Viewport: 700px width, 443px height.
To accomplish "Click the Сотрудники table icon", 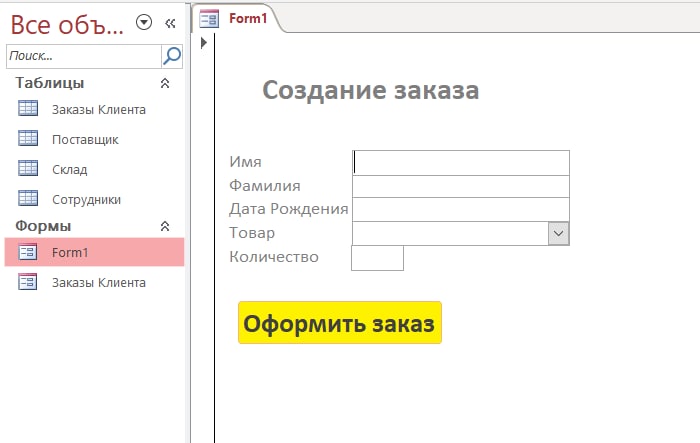I will [28, 198].
